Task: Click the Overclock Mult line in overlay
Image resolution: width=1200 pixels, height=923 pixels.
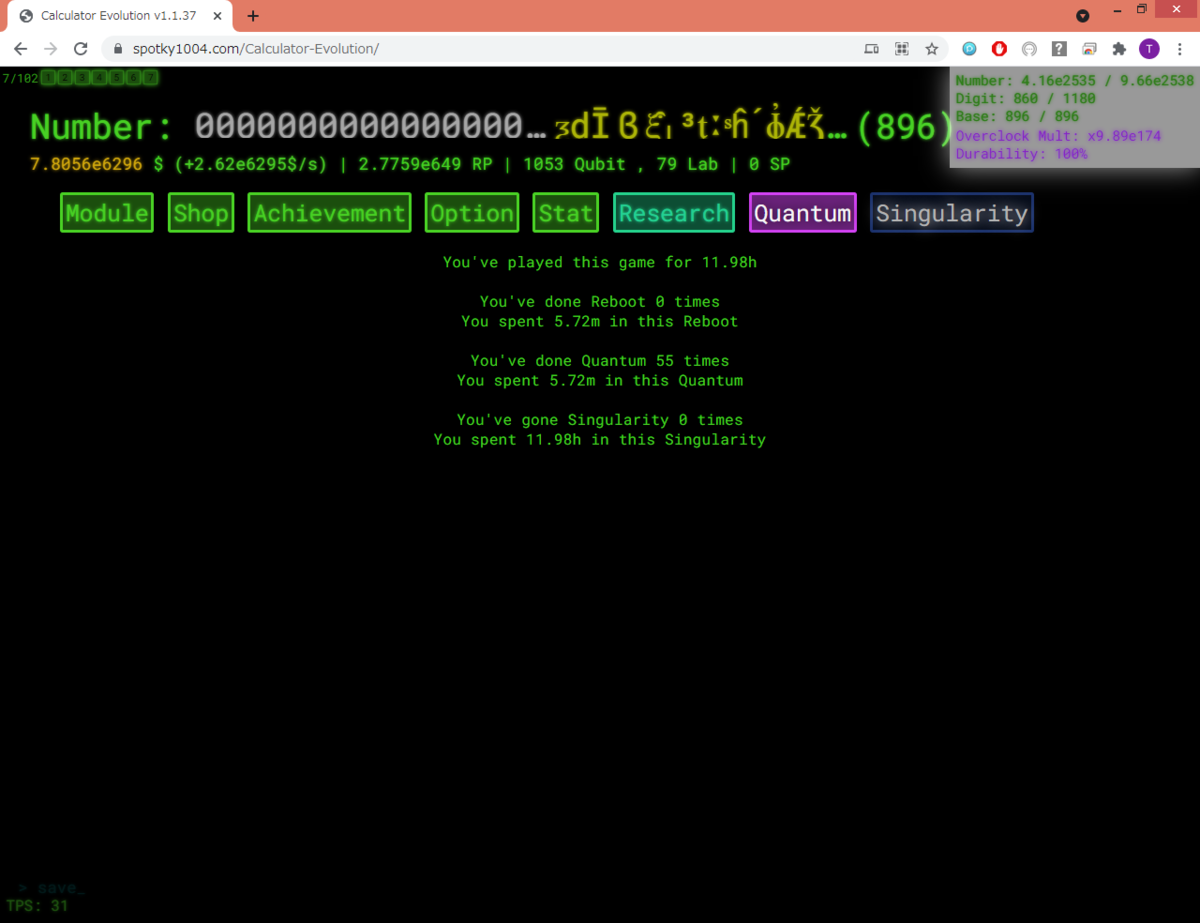Action: 1058,135
